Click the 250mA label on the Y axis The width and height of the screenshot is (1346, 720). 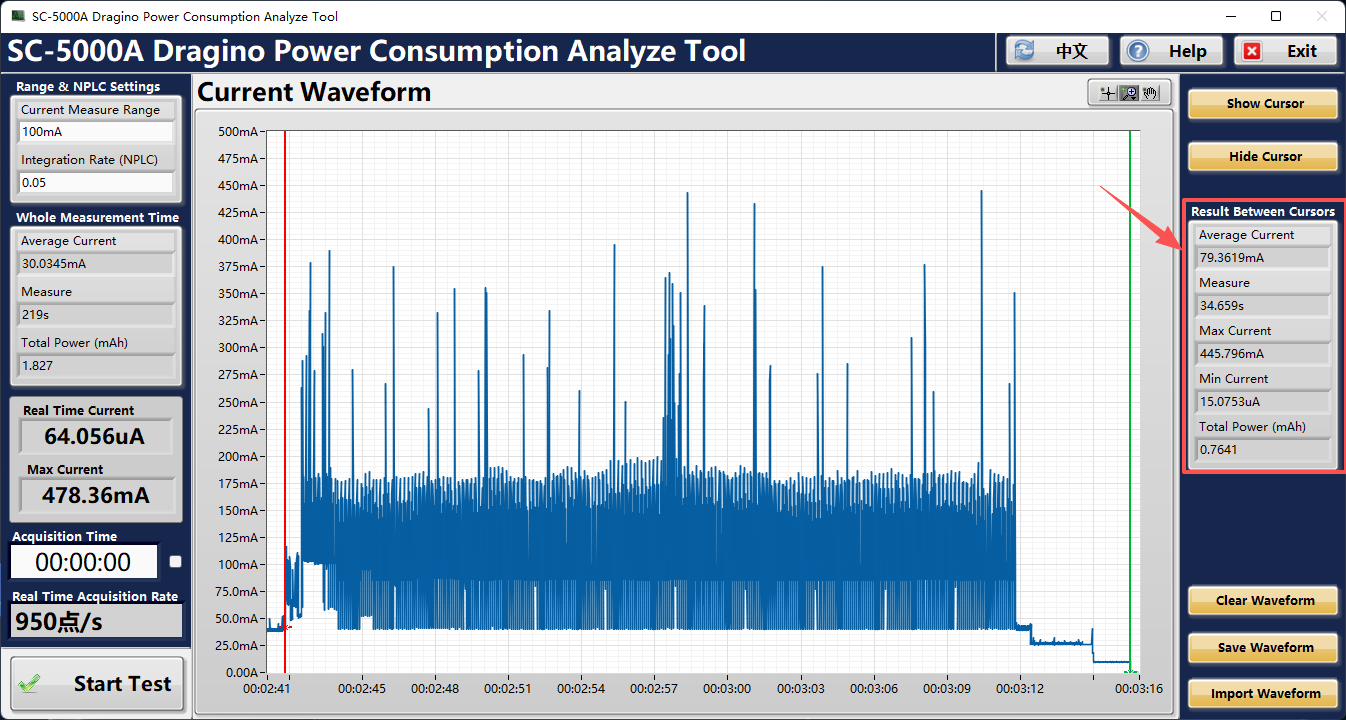(239, 402)
